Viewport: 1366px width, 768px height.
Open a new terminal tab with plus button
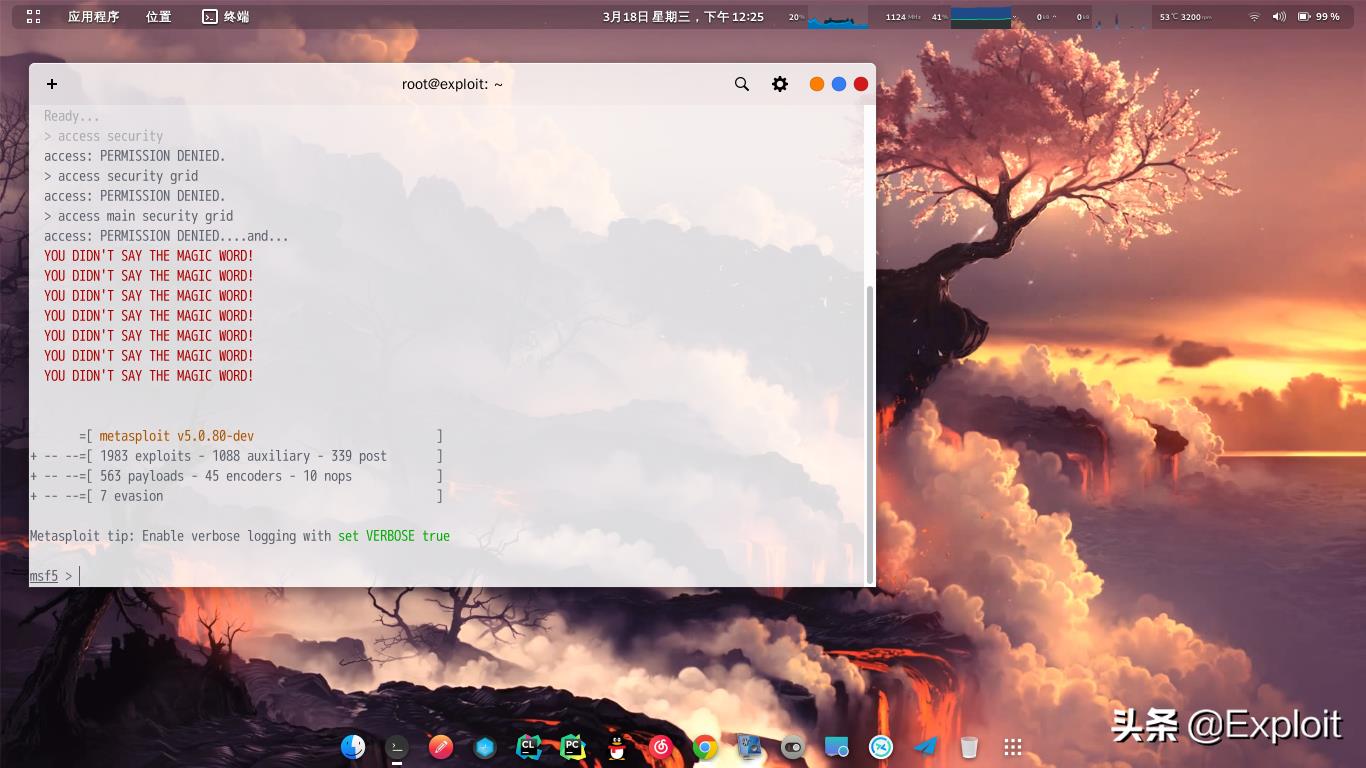click(52, 84)
